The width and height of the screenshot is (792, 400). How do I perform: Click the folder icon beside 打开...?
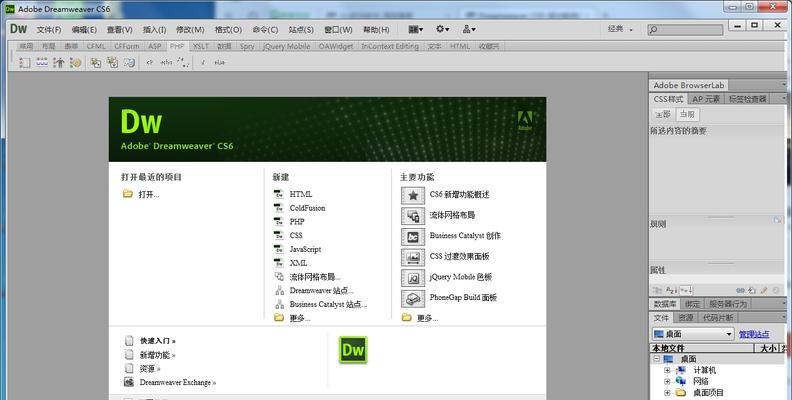128,194
